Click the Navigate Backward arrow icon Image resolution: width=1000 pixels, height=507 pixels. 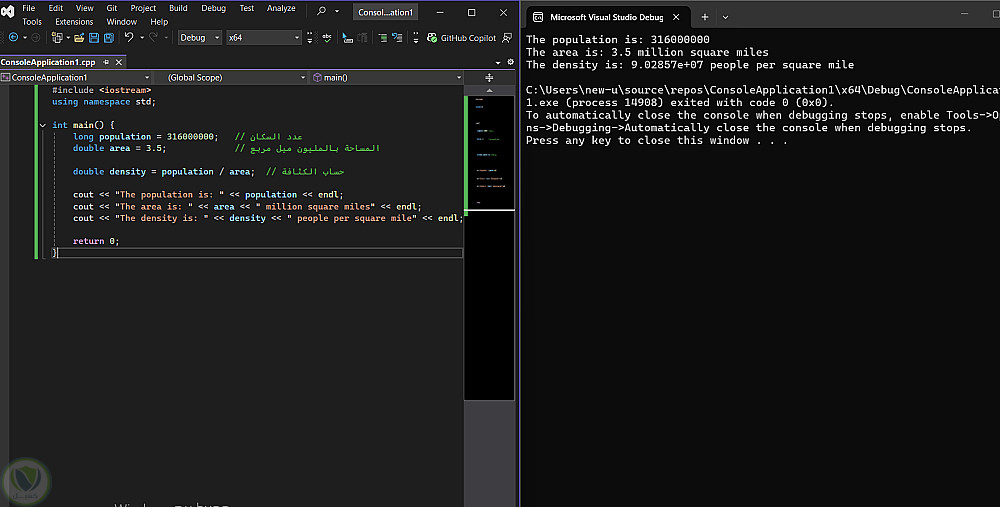coord(12,38)
